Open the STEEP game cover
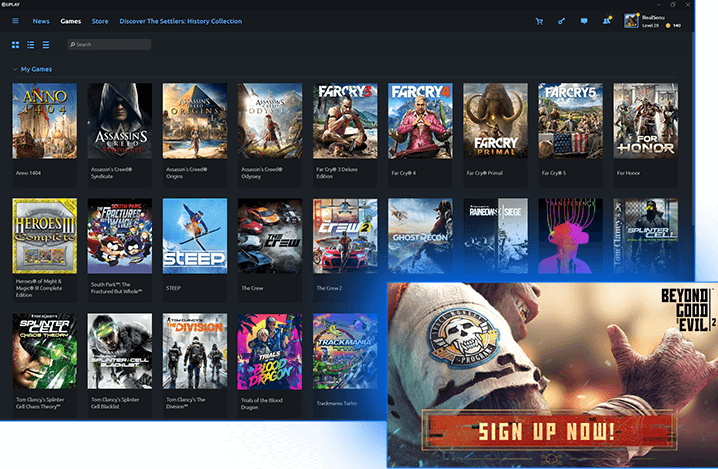Screen dimensions: 718x469 (195, 236)
